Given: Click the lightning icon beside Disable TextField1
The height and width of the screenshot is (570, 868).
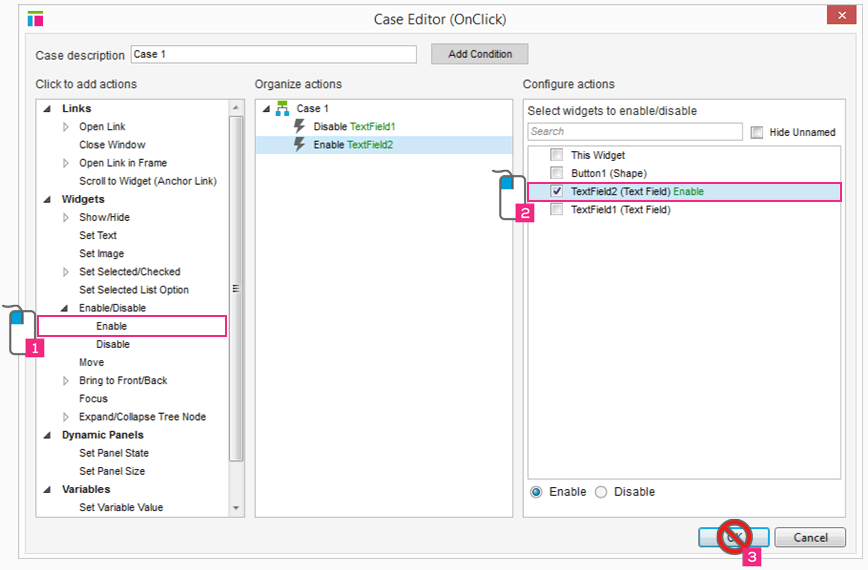Looking at the screenshot, I should 299,127.
